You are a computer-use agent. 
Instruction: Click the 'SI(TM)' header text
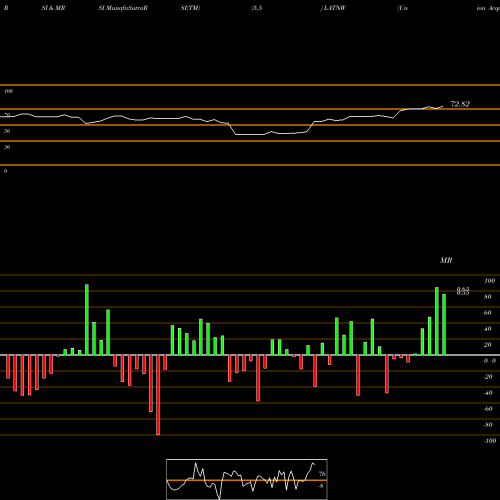coord(190,8)
